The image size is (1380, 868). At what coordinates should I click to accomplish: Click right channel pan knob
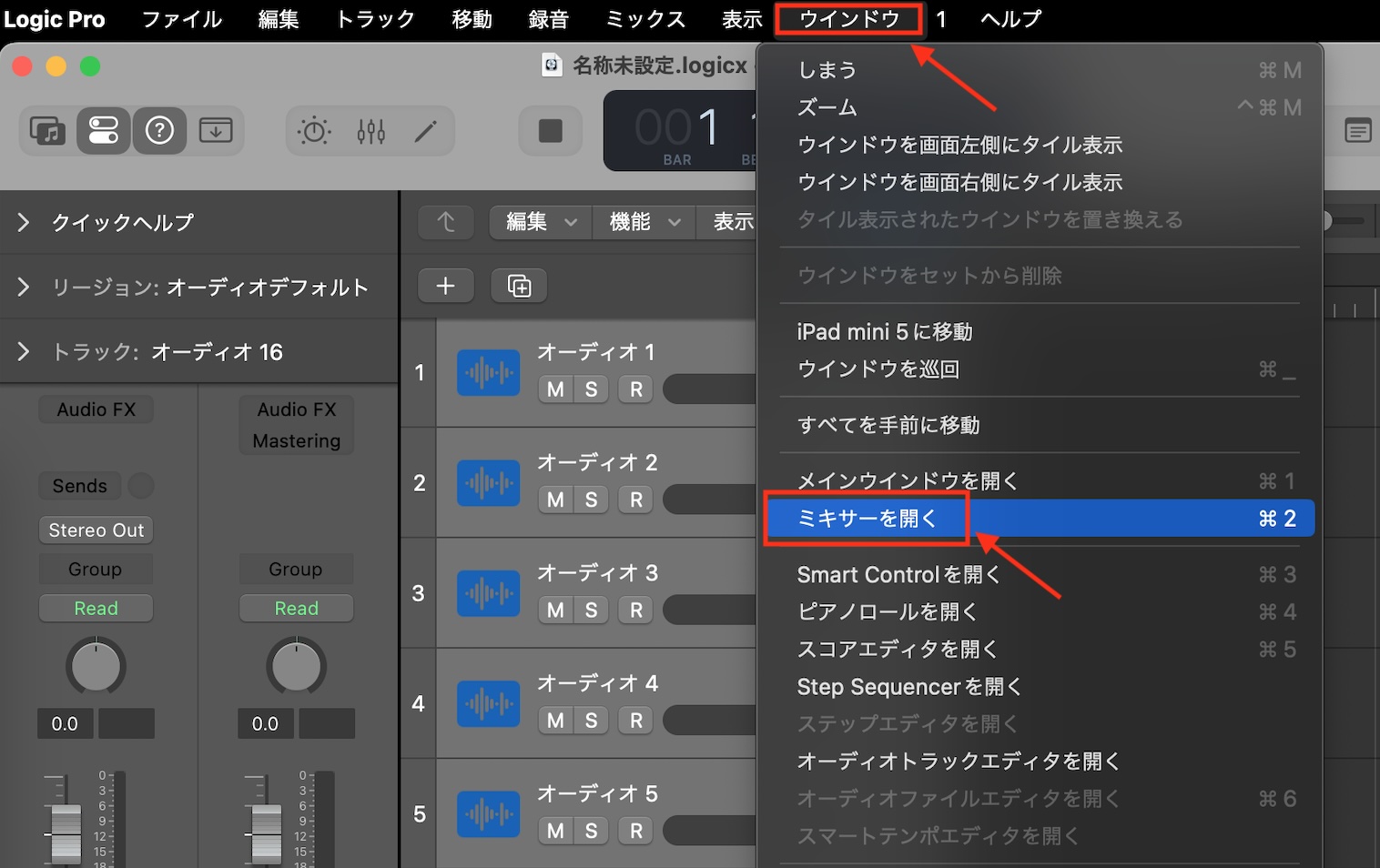tap(296, 665)
